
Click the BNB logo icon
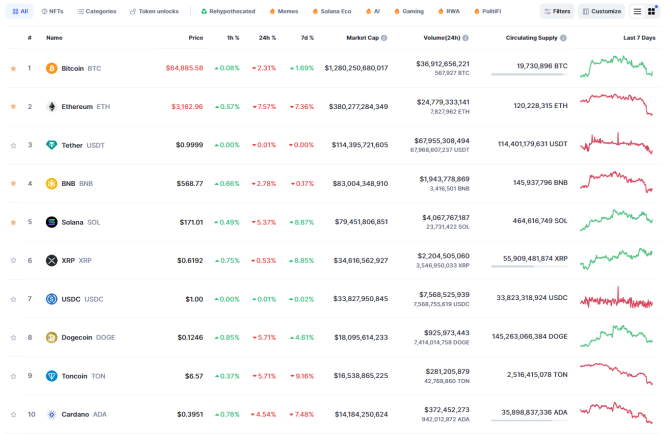(51, 184)
